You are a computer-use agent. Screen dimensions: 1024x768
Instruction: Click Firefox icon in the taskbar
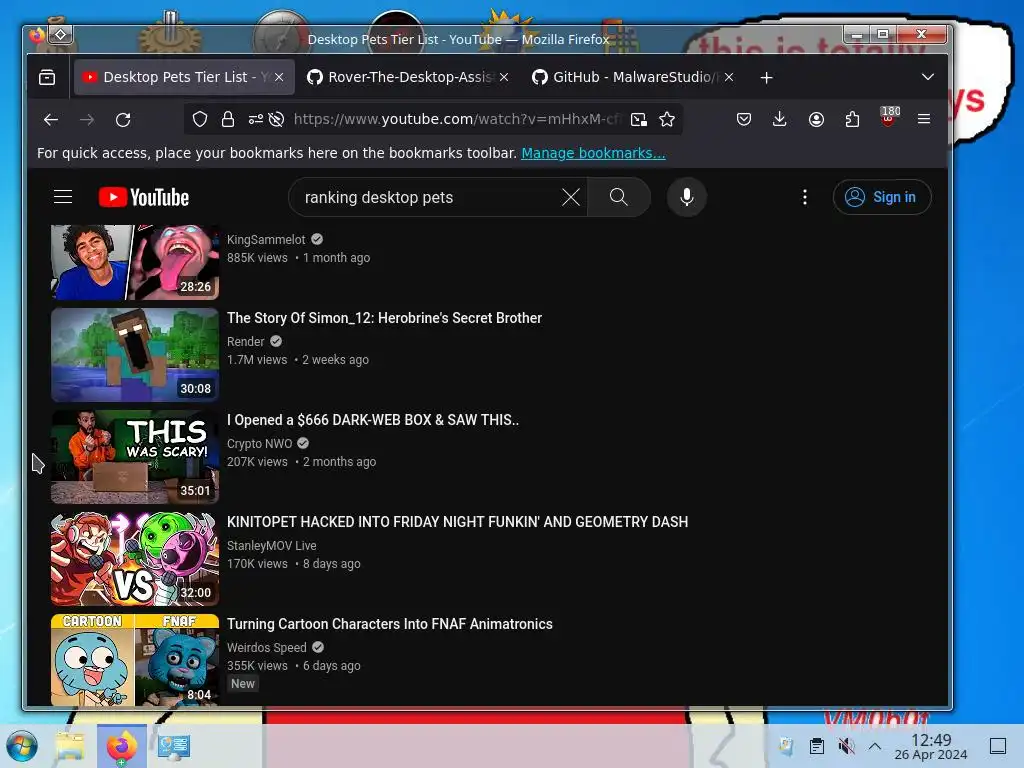[122, 746]
